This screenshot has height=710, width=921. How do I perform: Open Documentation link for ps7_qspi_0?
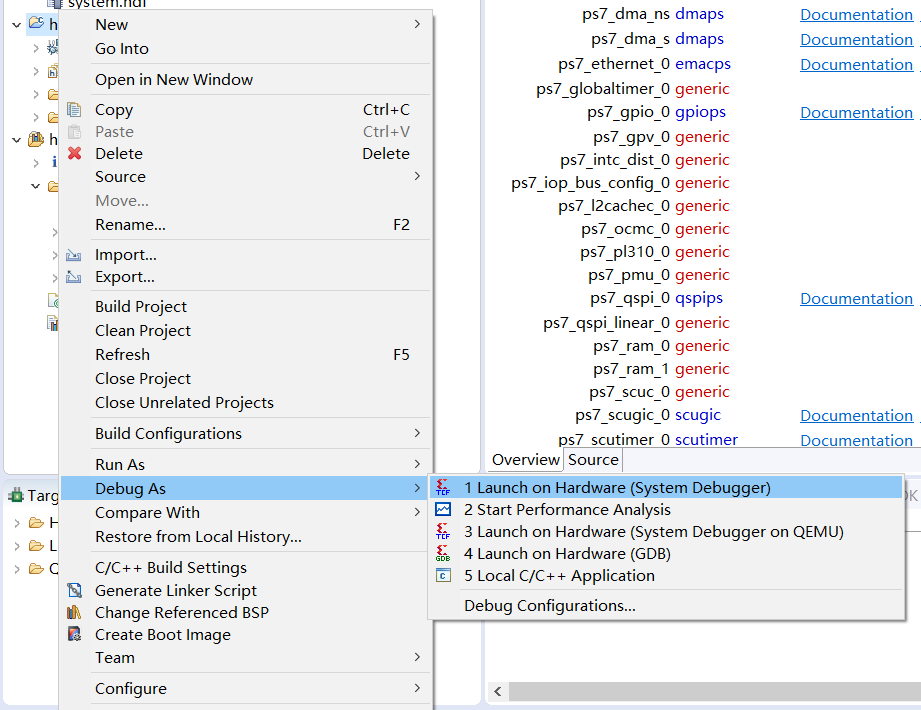click(856, 299)
